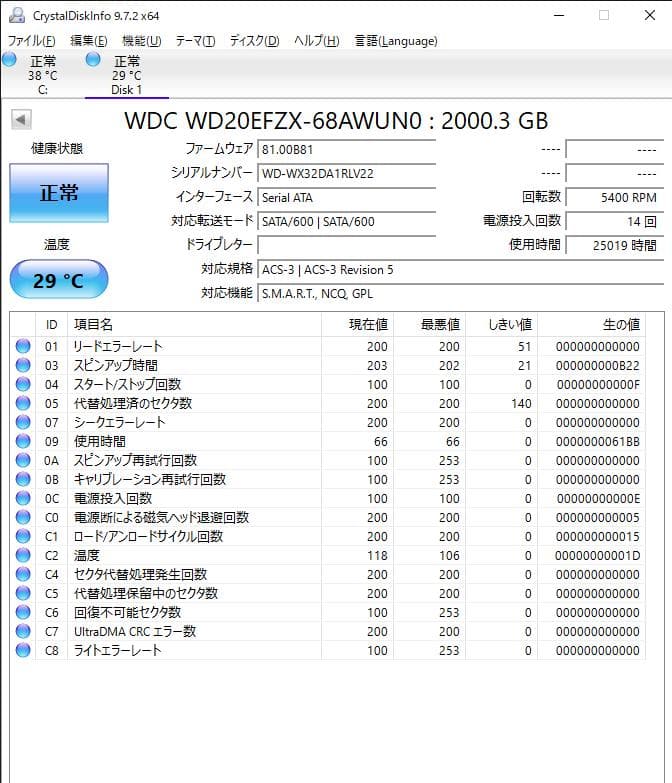Click the empty drive letter field
The image size is (672, 783).
(x=346, y=245)
